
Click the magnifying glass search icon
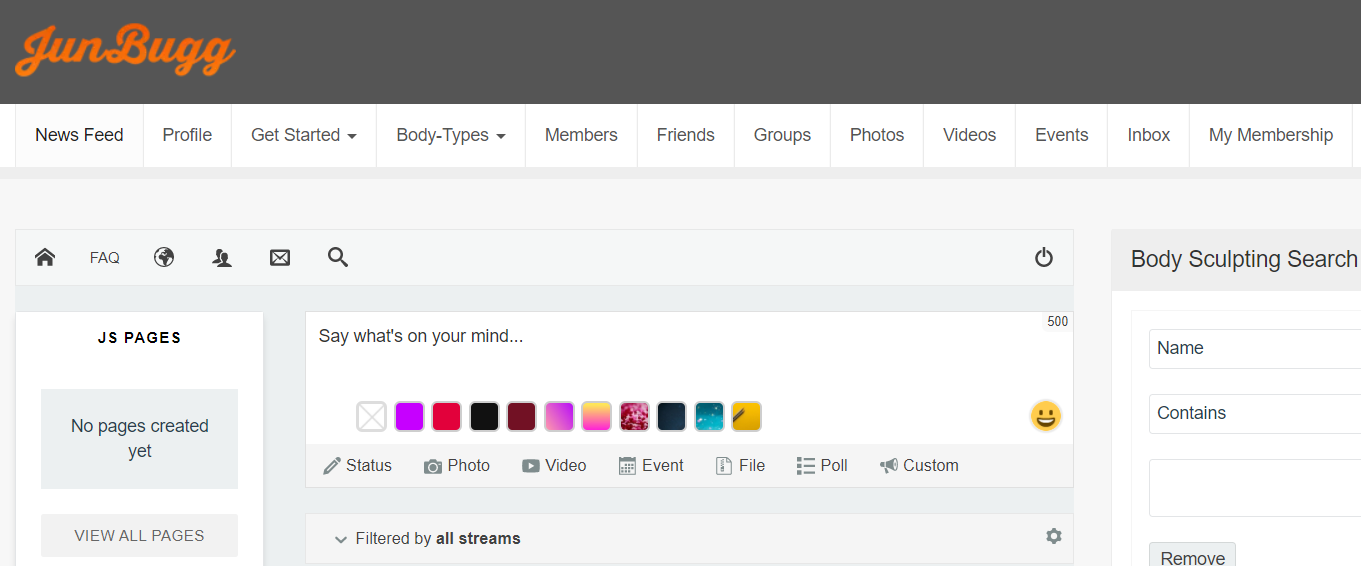338,258
